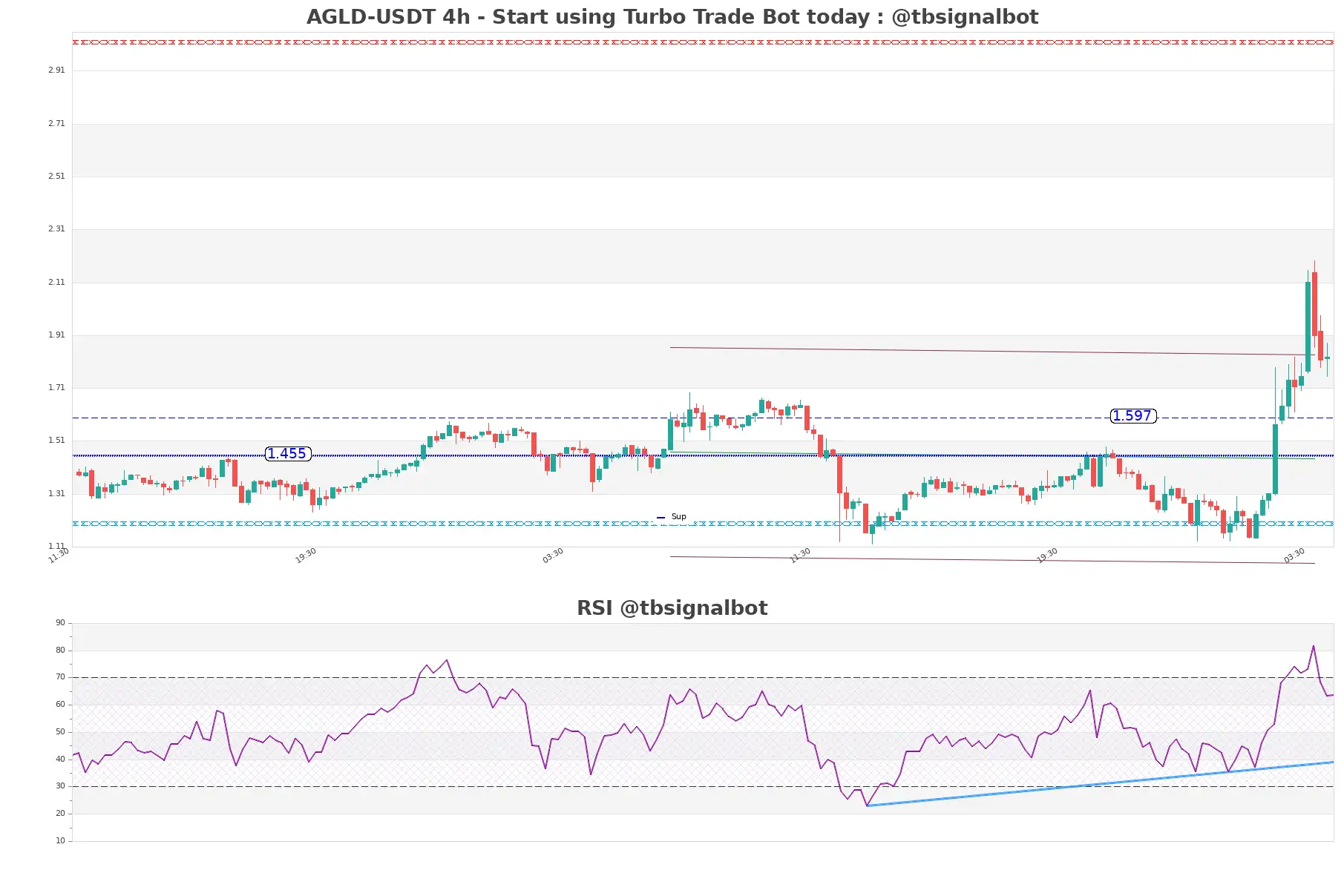Click the RSI 80 axis label
This screenshot has height=896, width=1344.
[x=60, y=650]
